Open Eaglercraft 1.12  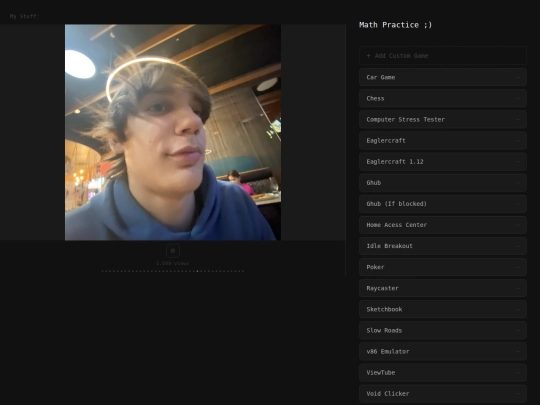[443, 162]
